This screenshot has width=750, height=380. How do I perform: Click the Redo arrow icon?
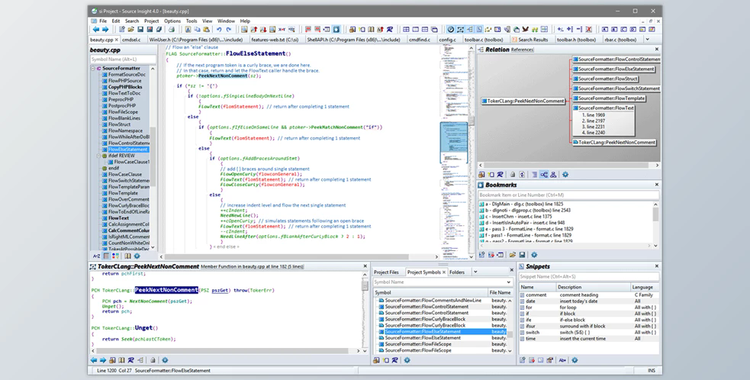click(x=229, y=29)
